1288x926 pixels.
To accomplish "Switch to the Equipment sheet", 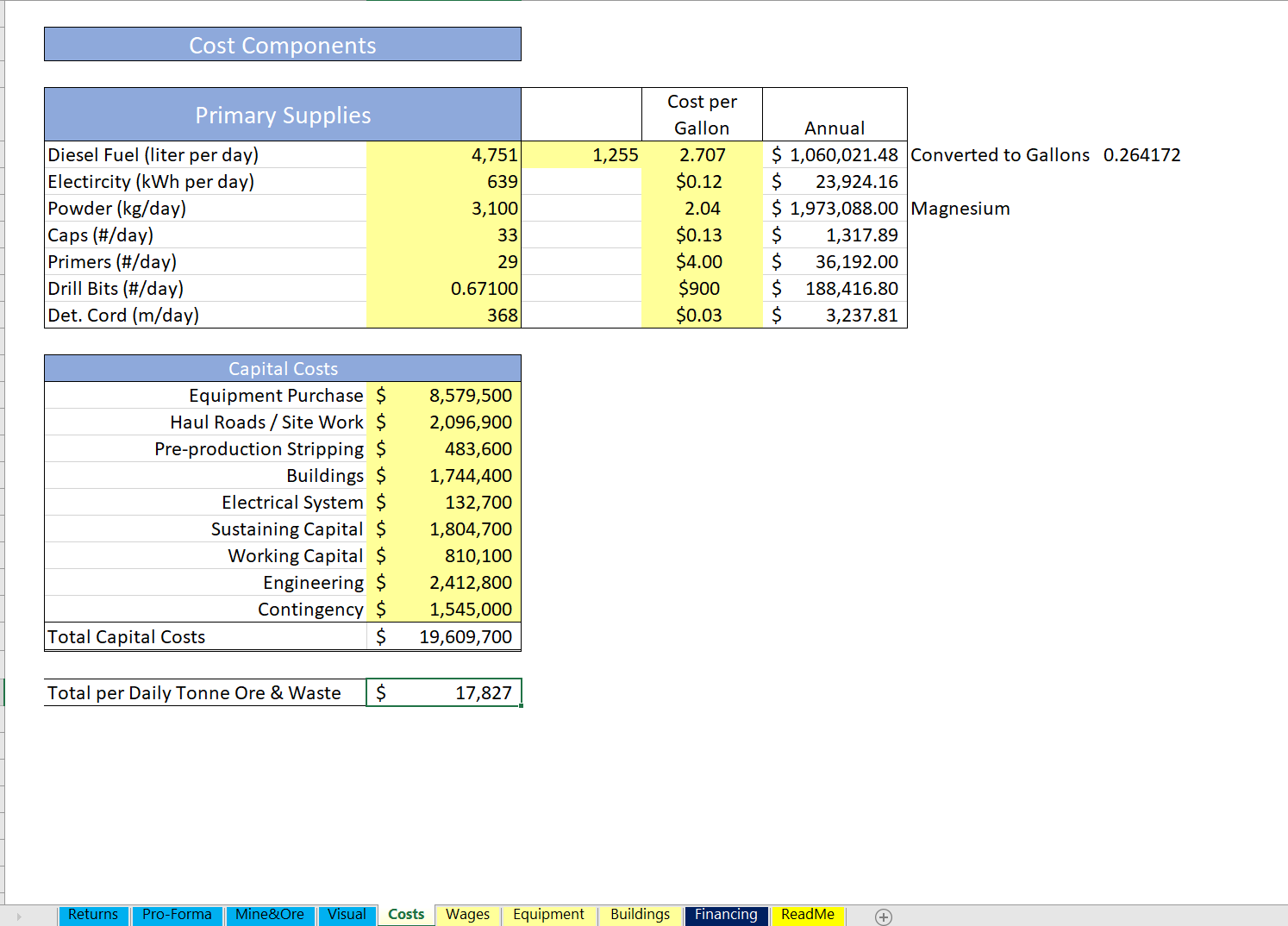I will (548, 915).
